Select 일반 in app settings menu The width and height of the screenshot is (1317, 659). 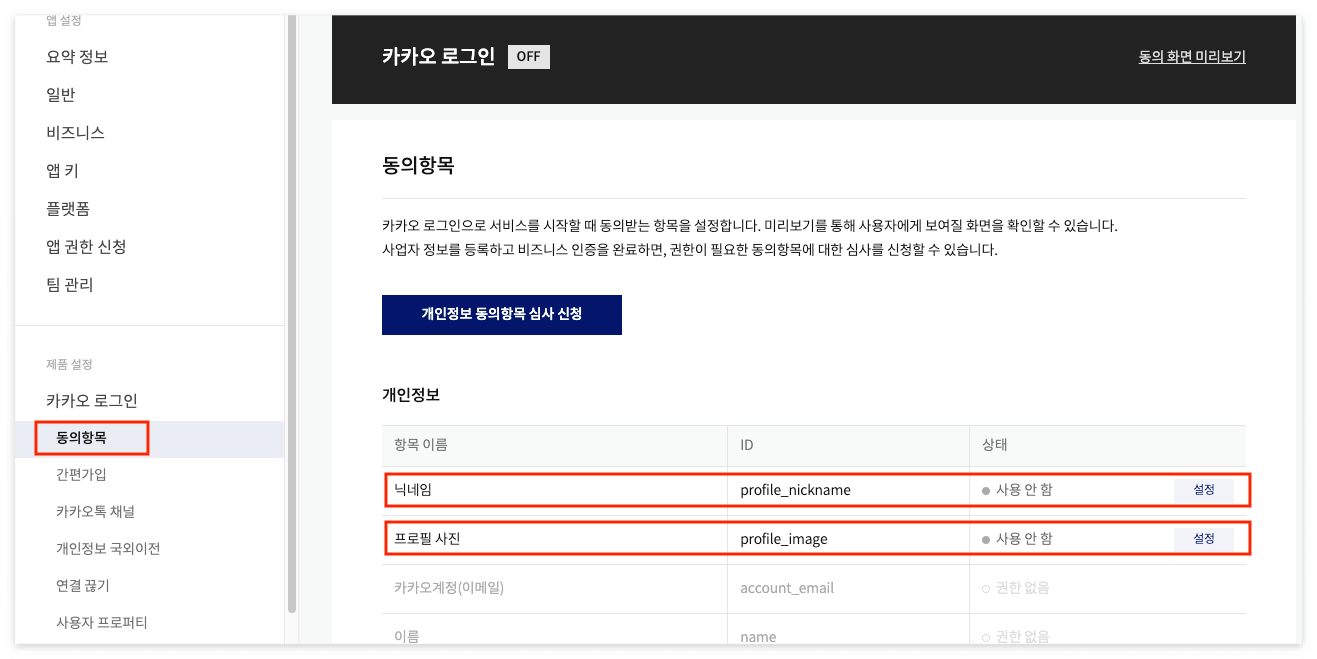(x=61, y=95)
